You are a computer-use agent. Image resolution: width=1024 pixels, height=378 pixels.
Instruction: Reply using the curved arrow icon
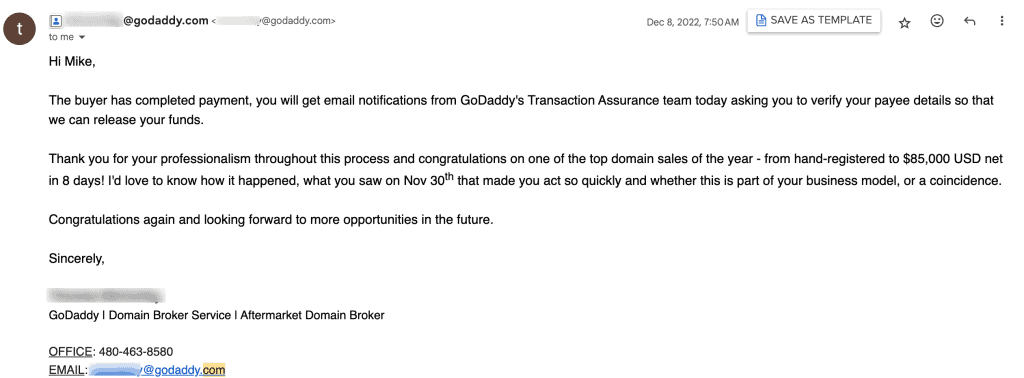point(970,22)
